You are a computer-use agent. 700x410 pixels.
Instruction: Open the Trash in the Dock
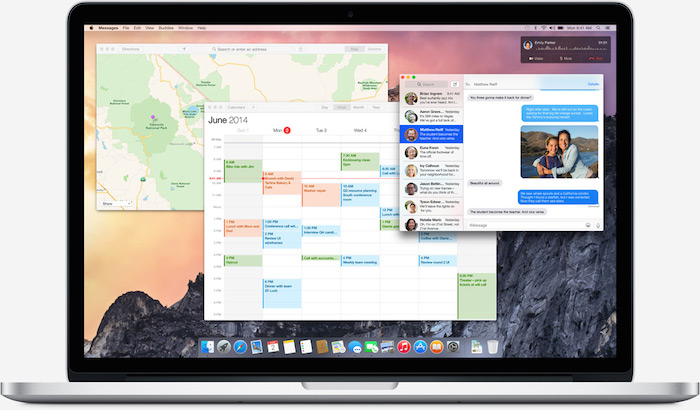[492, 347]
